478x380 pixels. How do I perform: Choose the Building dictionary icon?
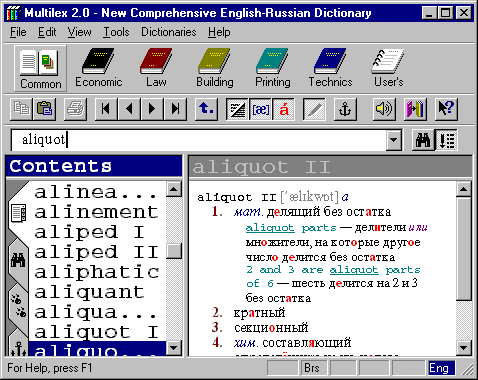pyautogui.click(x=215, y=68)
